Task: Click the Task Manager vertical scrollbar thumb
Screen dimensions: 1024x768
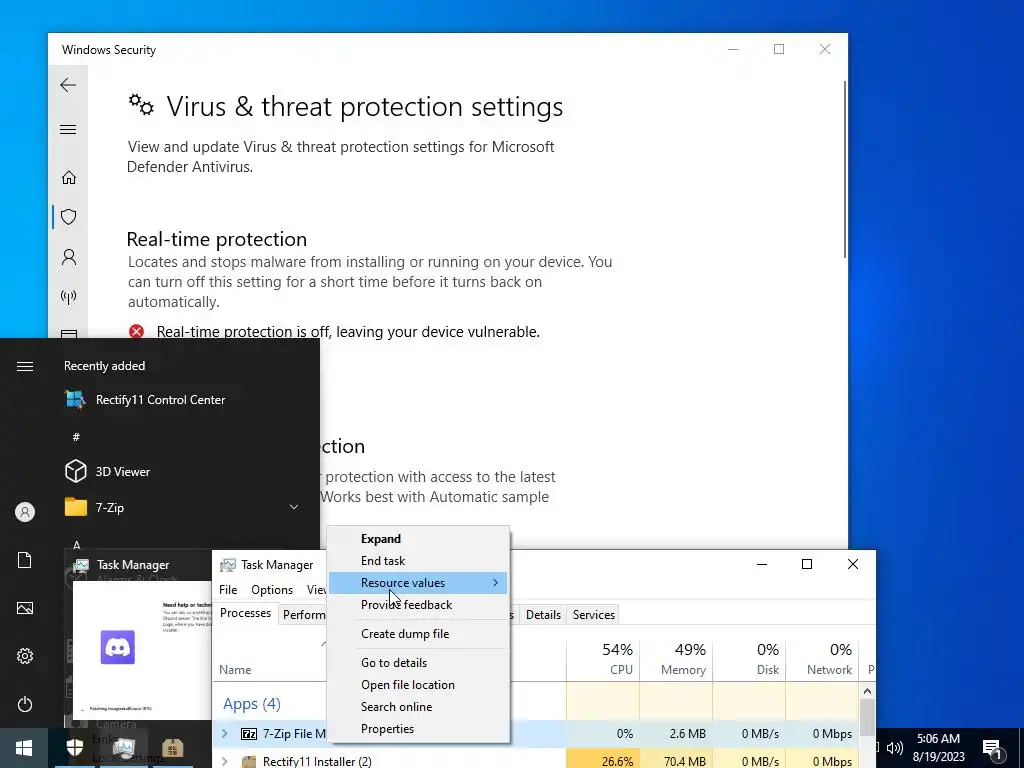Action: [867, 717]
